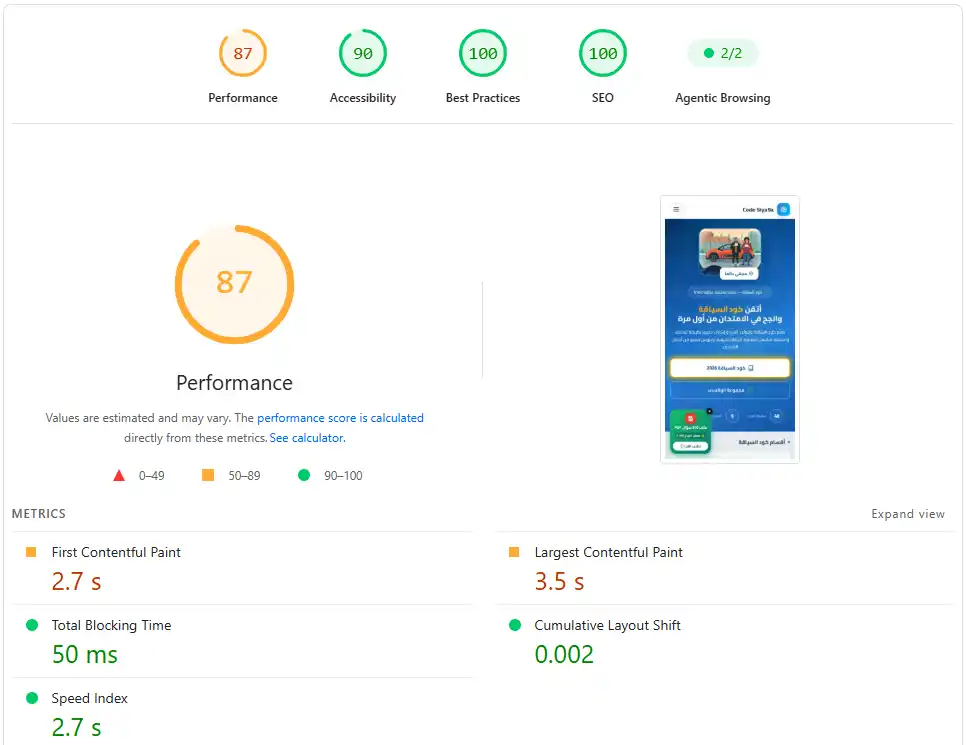Select the First Contentful Paint metric title
This screenshot has height=745, width=966.
116,552
